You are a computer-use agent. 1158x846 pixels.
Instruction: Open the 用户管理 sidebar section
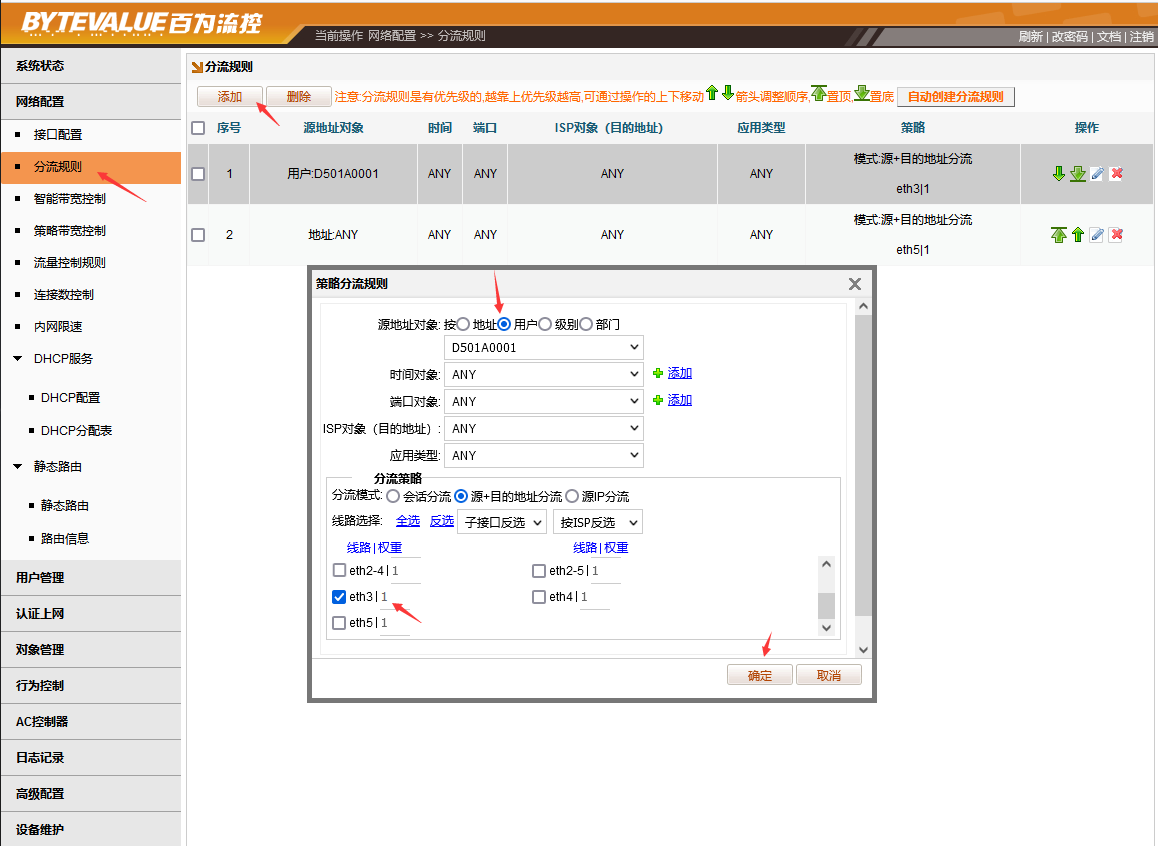point(40,578)
